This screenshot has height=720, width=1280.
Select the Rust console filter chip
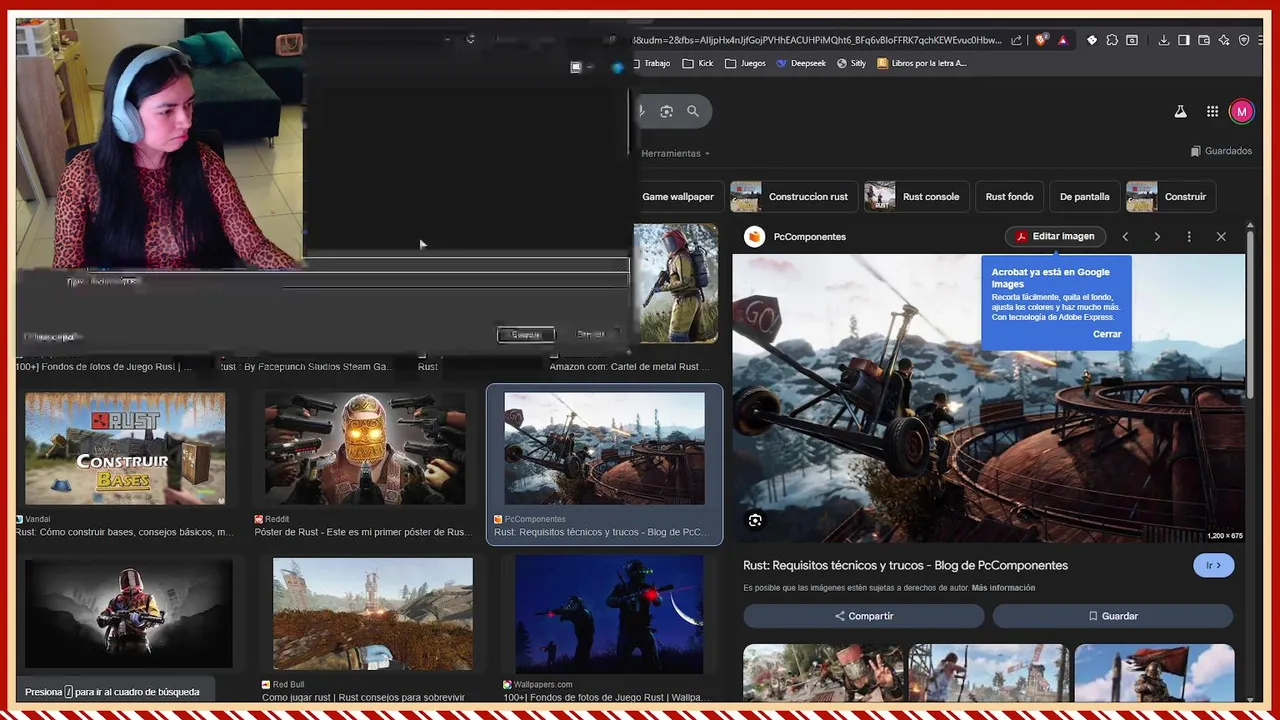point(916,197)
